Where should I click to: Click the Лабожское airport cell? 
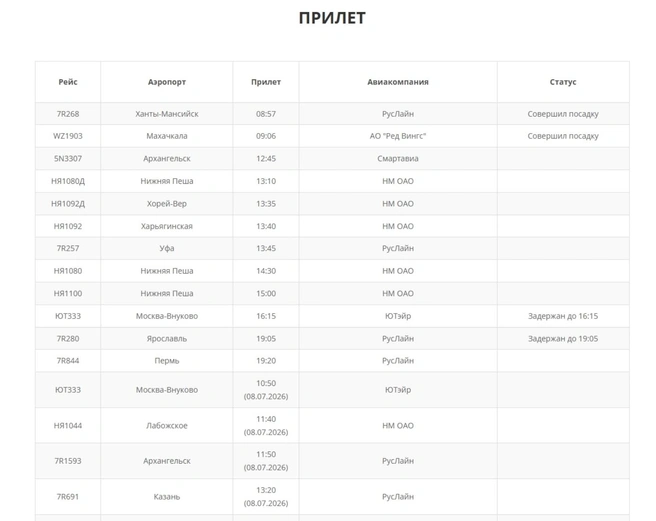click(x=167, y=426)
